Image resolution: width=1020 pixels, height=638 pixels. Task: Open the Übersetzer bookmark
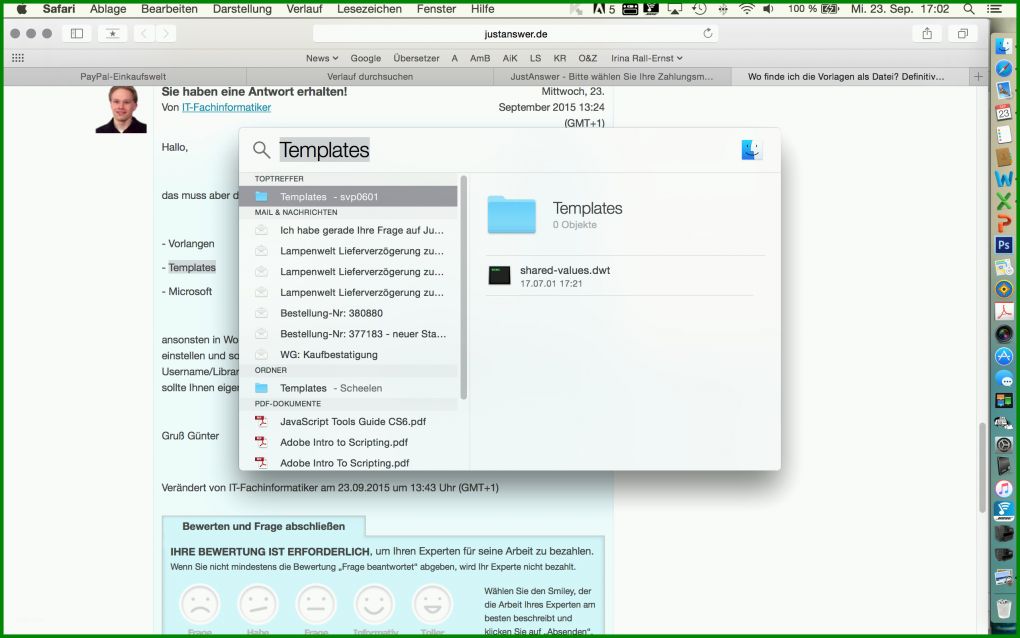(x=416, y=58)
